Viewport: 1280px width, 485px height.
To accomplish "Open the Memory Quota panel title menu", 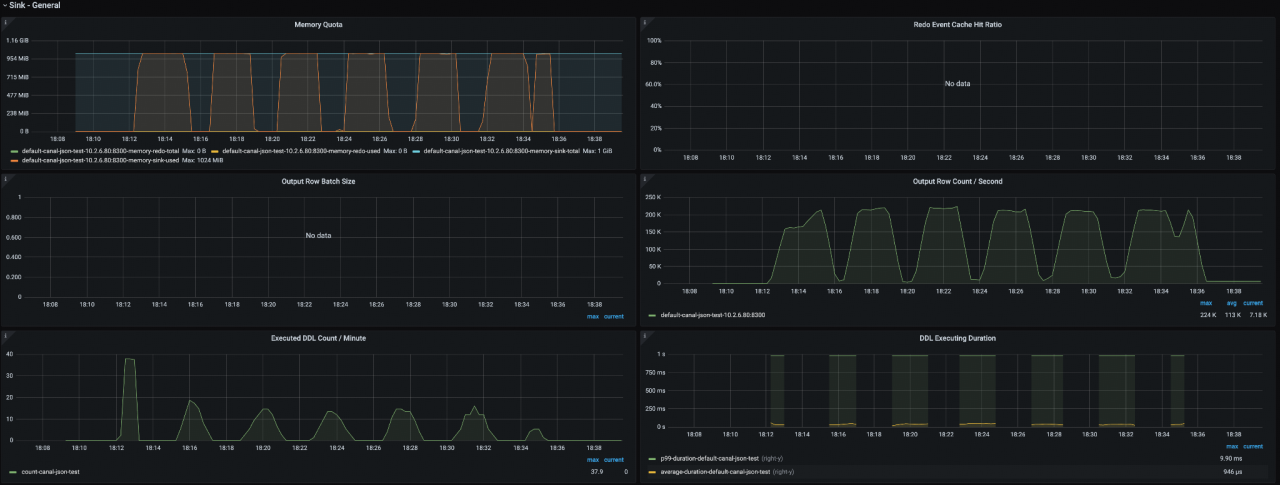I will (319, 24).
